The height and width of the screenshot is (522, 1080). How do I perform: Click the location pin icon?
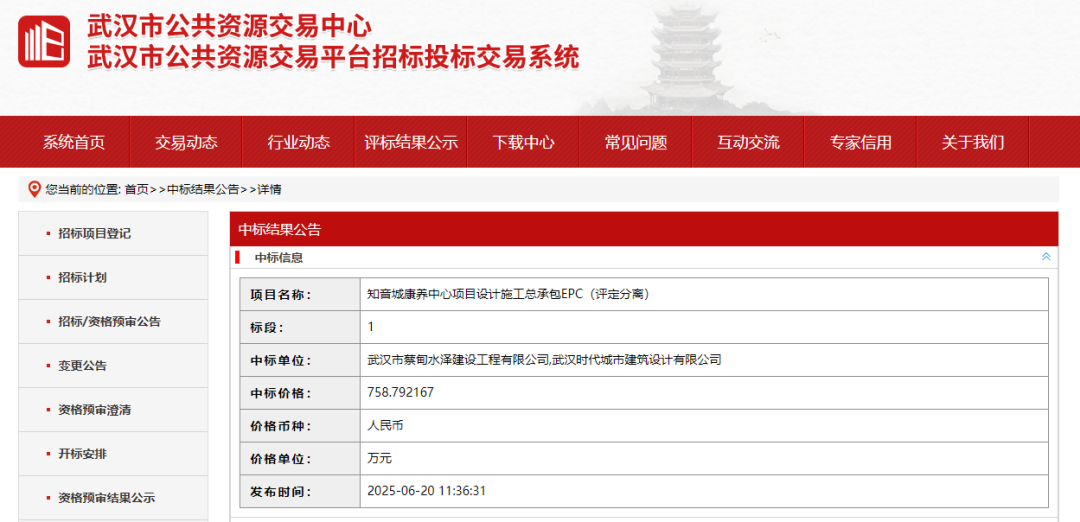(34, 189)
